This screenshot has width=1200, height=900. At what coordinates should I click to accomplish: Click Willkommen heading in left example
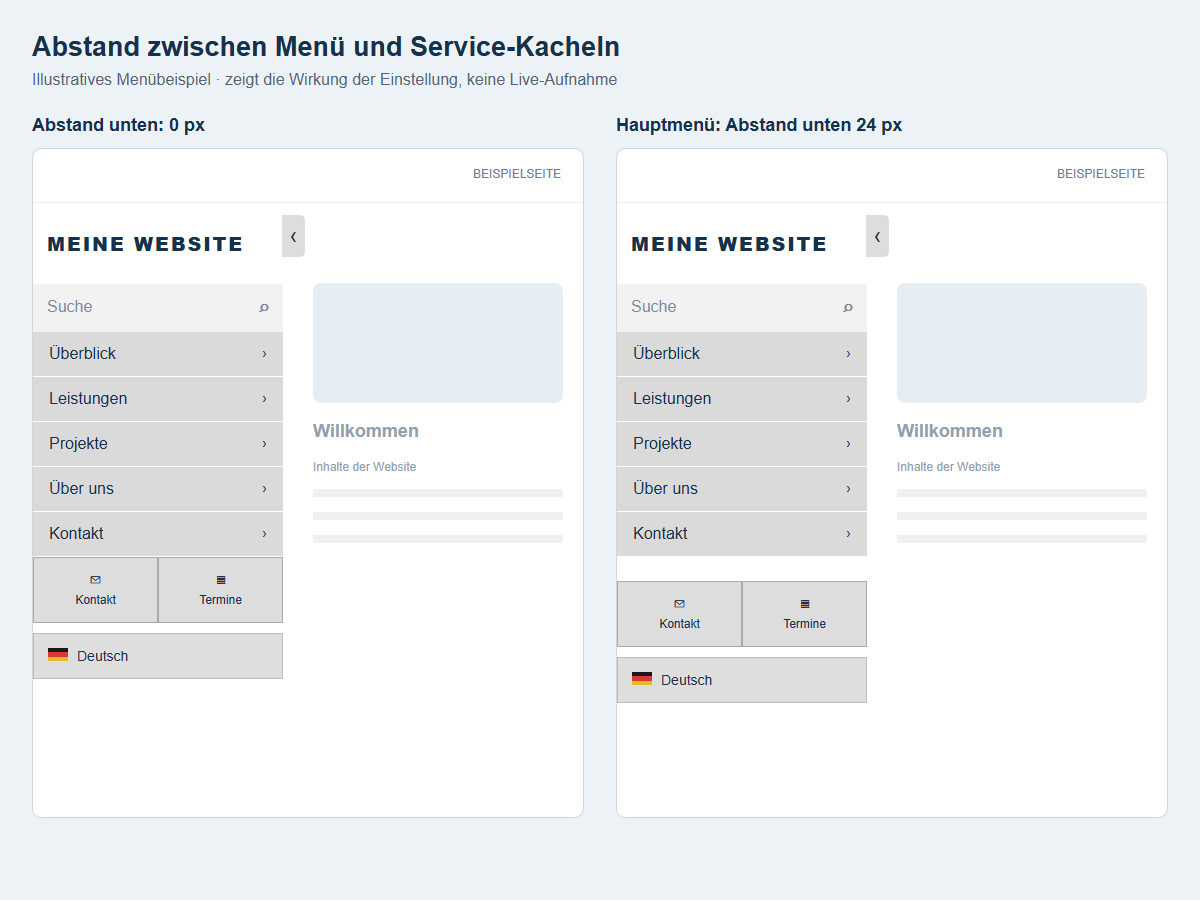pyautogui.click(x=366, y=431)
